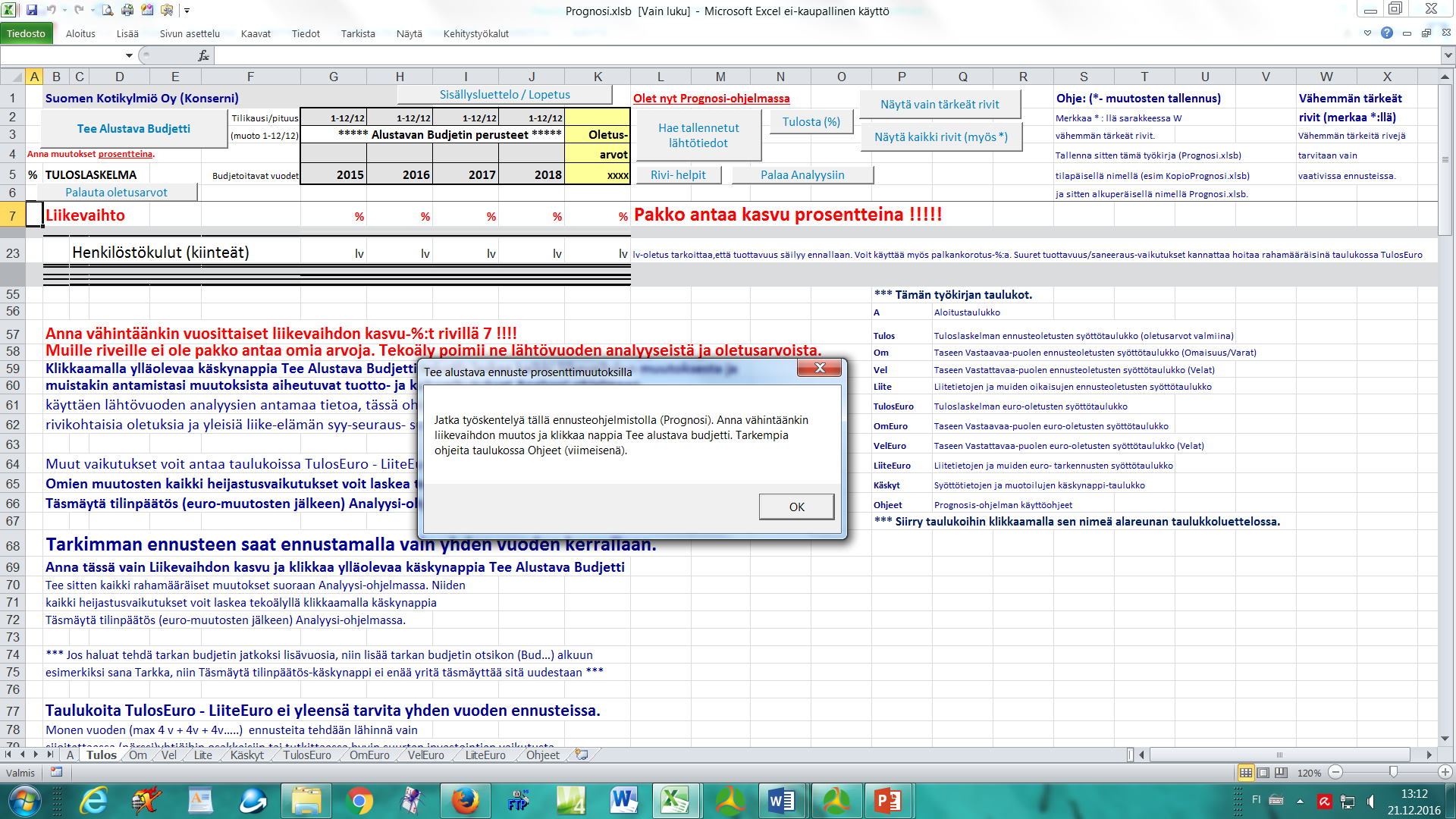Launch Google Chrome from taskbar
Screen dimensions: 1456x819
click(359, 801)
